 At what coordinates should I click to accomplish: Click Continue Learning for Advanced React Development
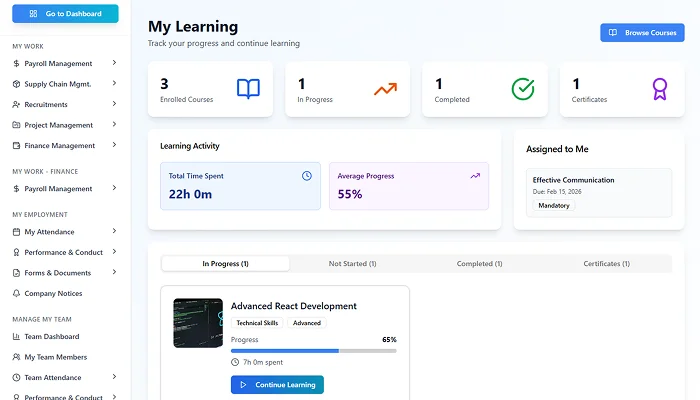click(277, 385)
